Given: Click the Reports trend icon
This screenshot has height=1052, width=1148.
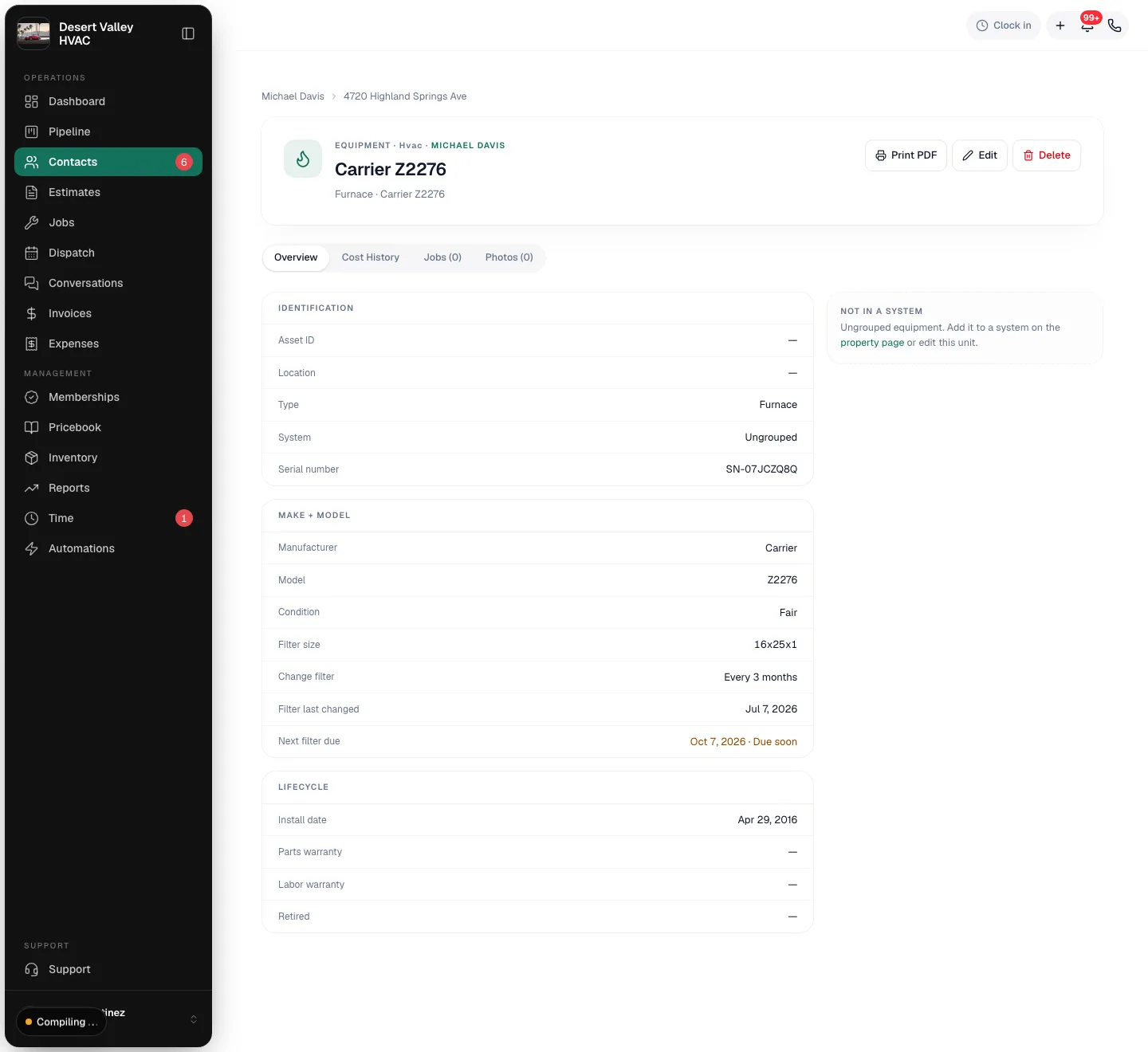Looking at the screenshot, I should [x=32, y=488].
